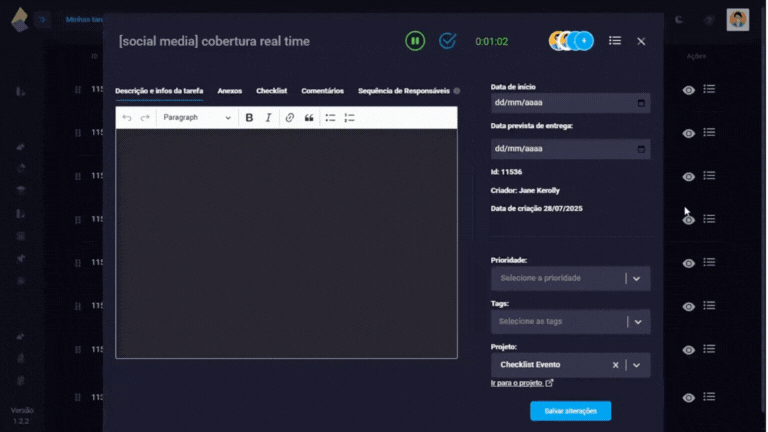
Task: Mark the task as complete with check icon
Action: coord(448,41)
